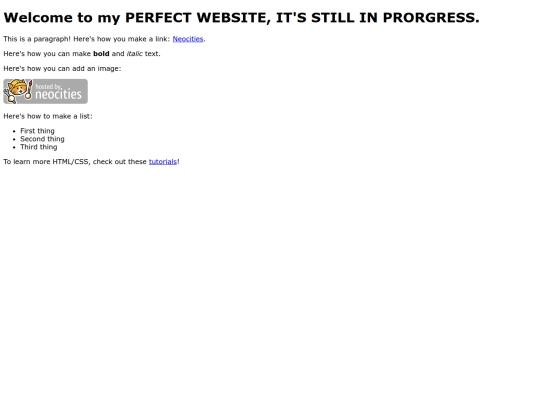Click the 'To learn more HTML/CSS' sentence

(x=92, y=162)
